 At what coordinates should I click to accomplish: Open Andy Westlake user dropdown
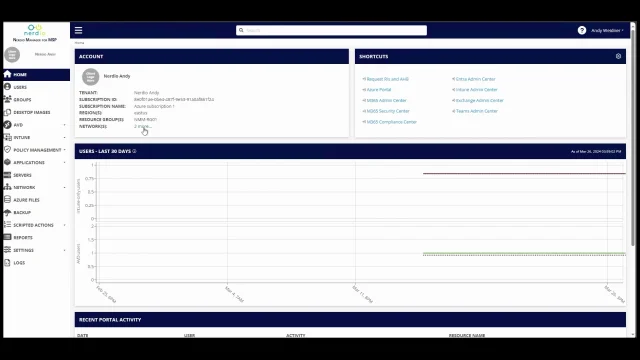tap(607, 31)
